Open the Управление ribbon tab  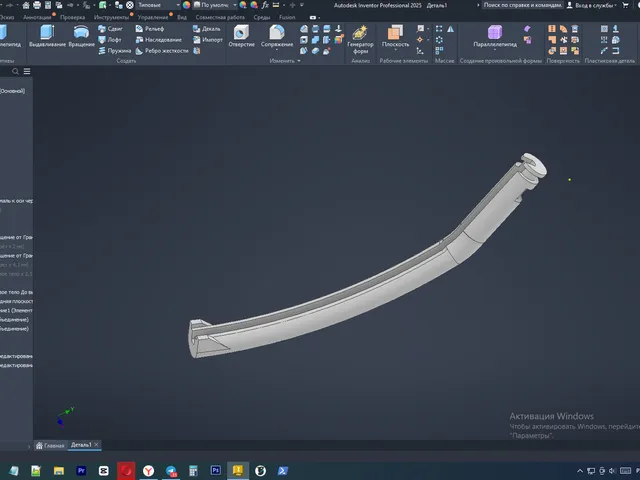[153, 17]
